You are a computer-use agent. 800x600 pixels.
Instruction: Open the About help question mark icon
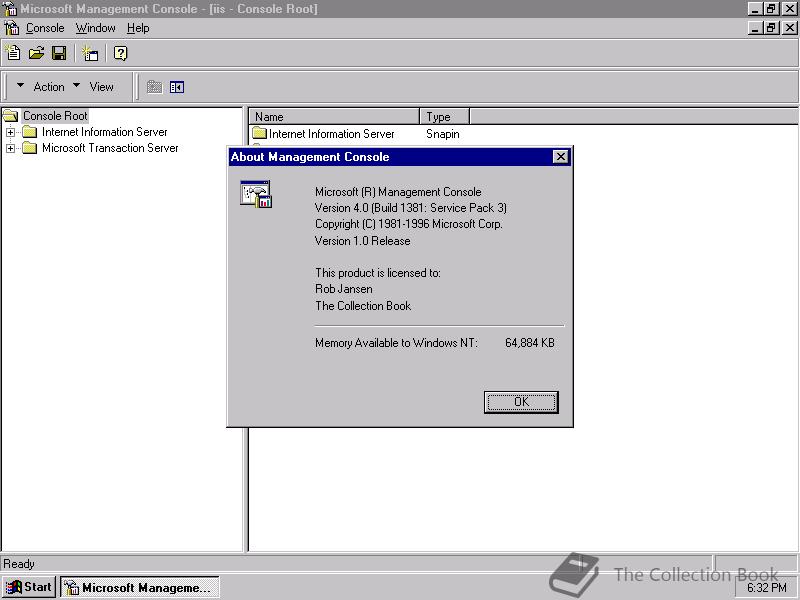coord(120,53)
